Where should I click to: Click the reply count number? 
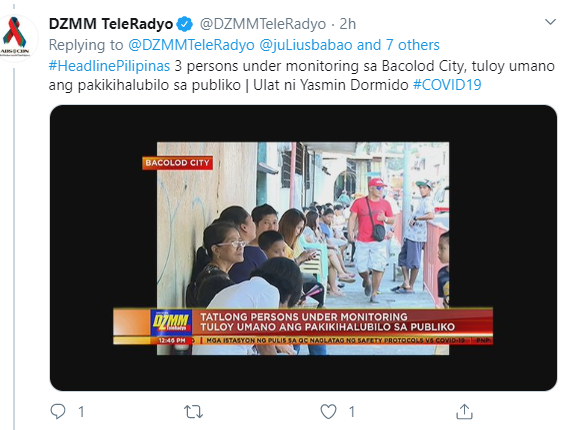coord(81,412)
